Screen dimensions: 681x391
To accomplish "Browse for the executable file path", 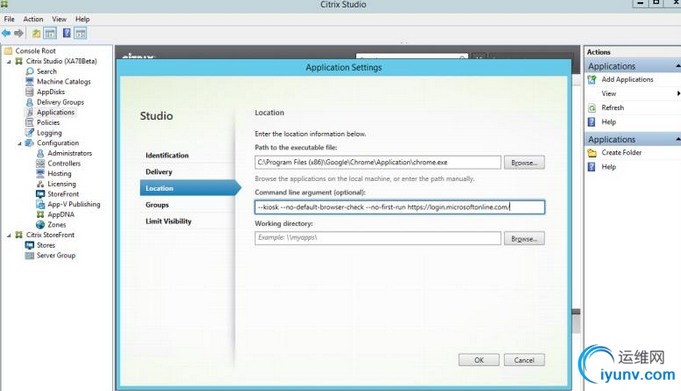I will 524,162.
